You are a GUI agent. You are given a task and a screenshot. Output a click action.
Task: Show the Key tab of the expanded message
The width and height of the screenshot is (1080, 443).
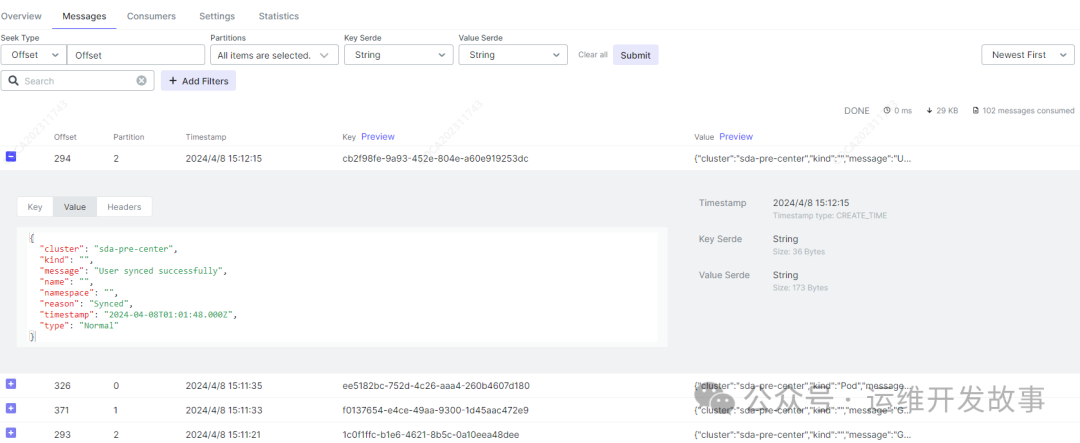click(x=35, y=207)
